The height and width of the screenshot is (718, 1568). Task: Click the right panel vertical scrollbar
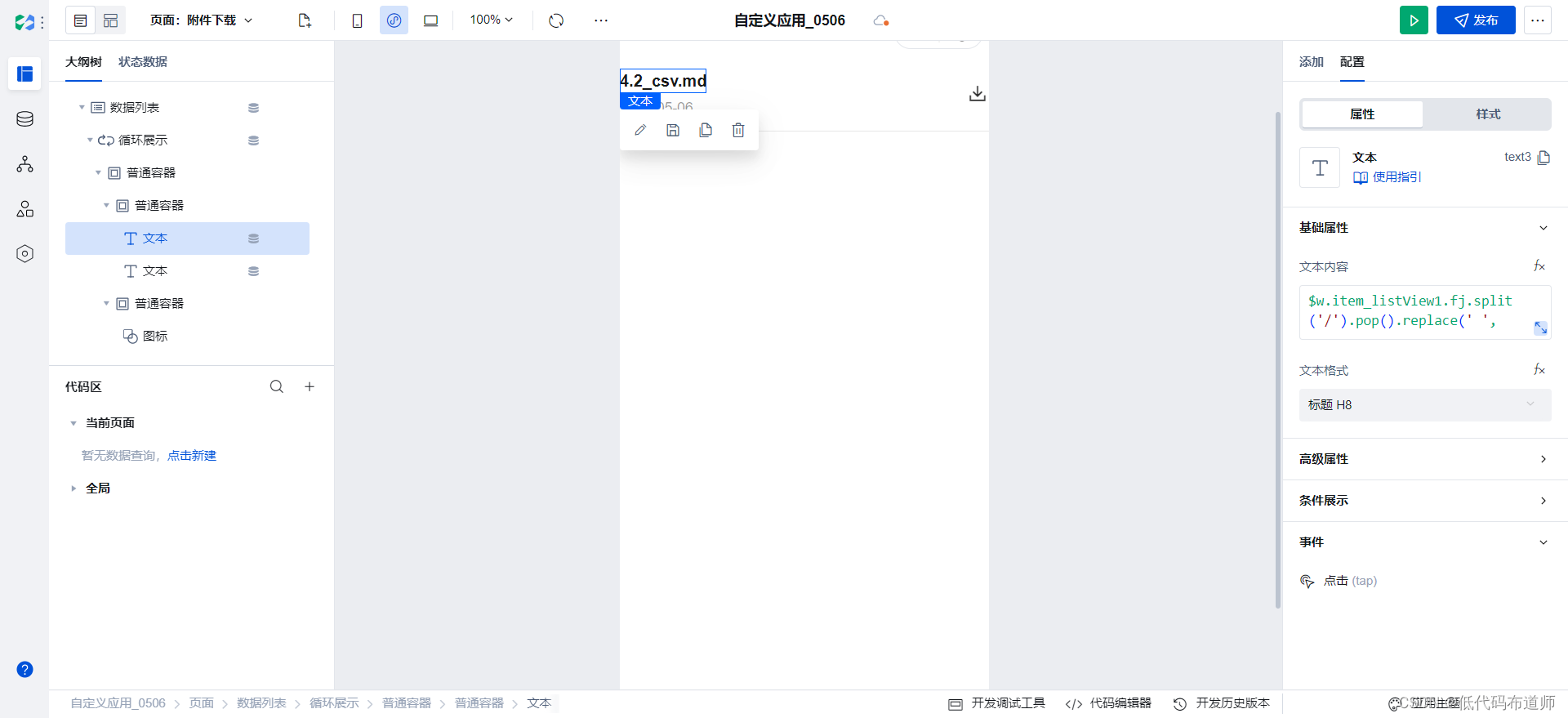click(x=1278, y=359)
